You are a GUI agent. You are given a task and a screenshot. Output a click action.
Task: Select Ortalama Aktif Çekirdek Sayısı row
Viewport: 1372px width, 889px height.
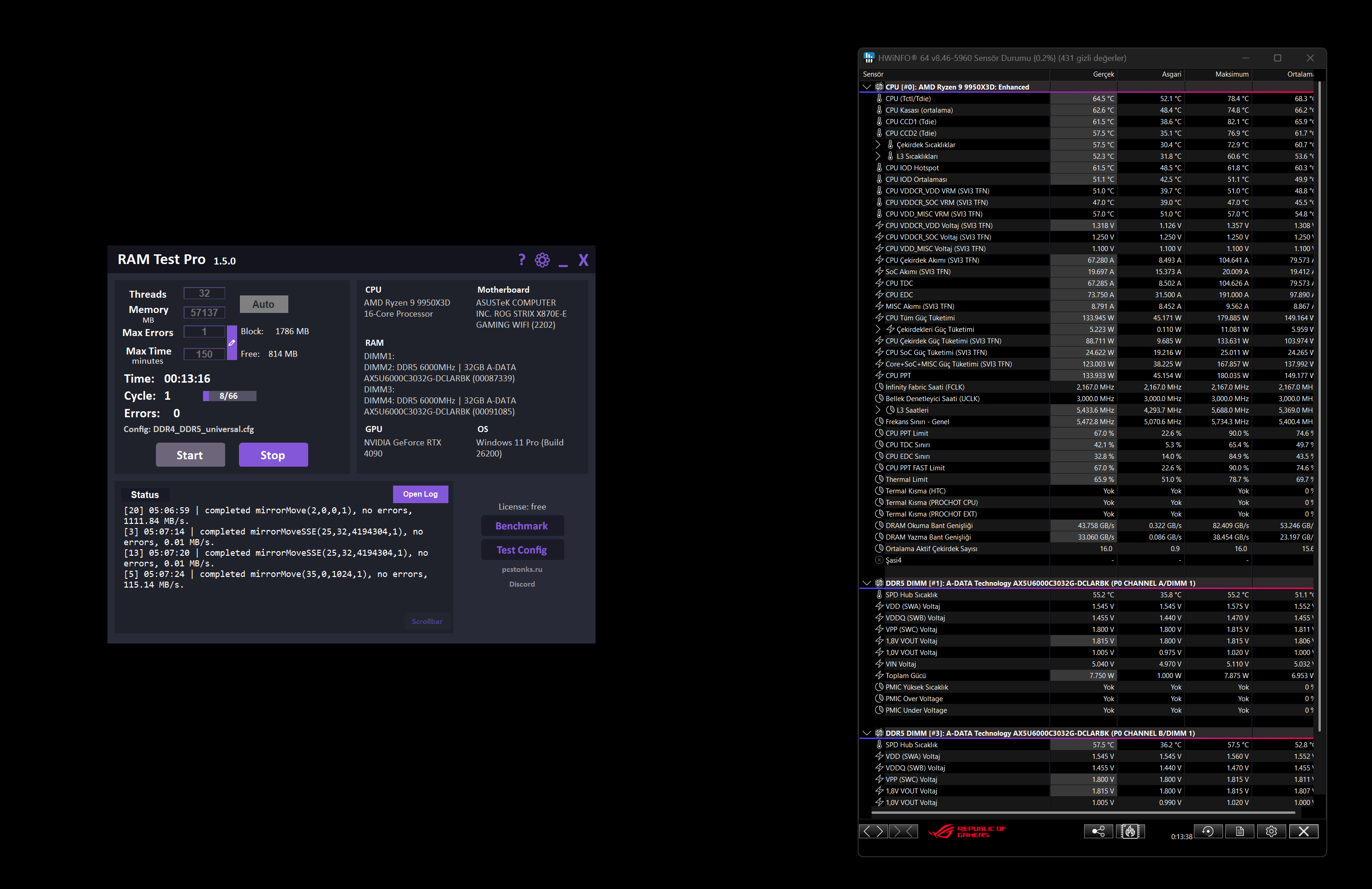click(1086, 549)
